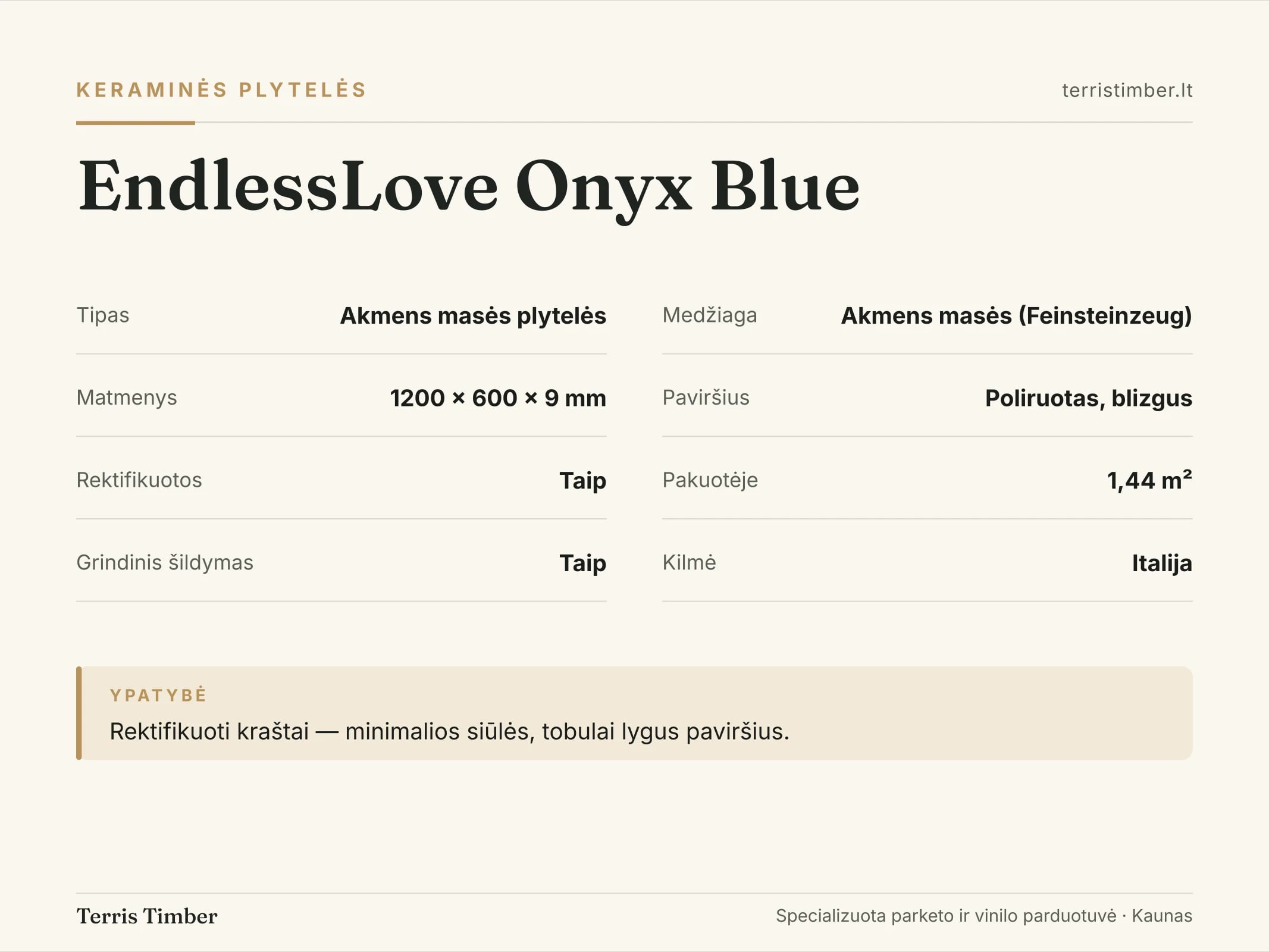
Task: Select the Kilmė Italija value
Action: pyautogui.click(x=1162, y=563)
